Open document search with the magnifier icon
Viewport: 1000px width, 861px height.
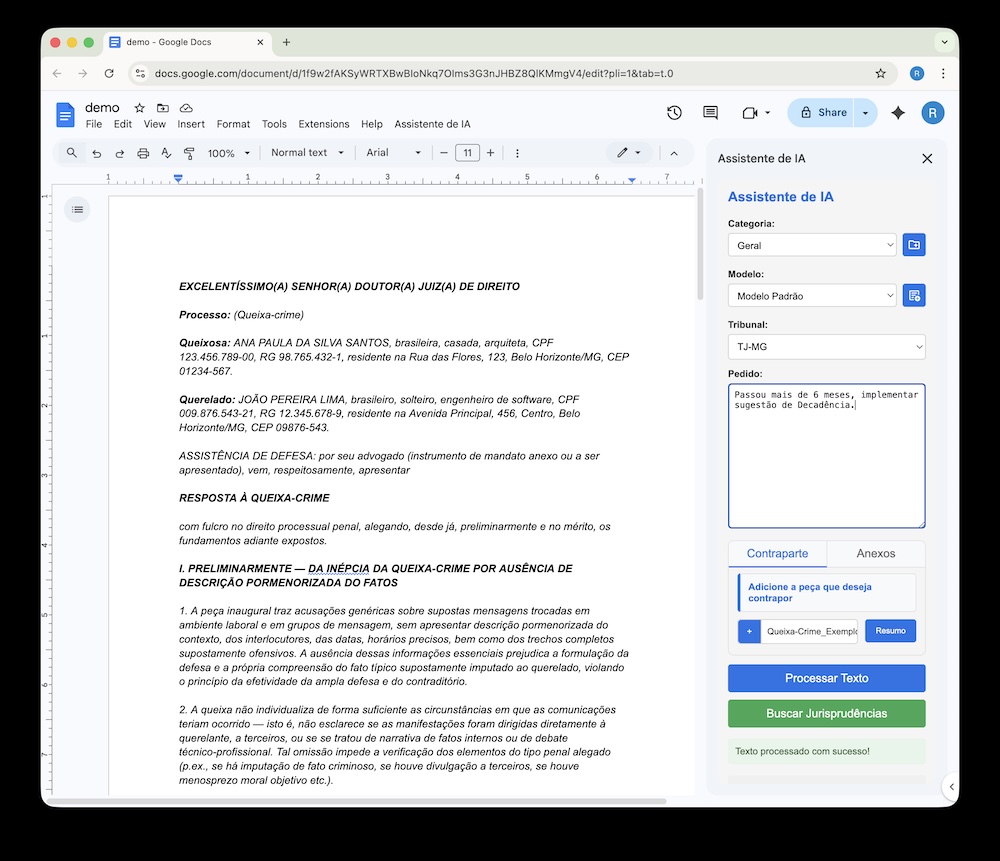tap(70, 152)
